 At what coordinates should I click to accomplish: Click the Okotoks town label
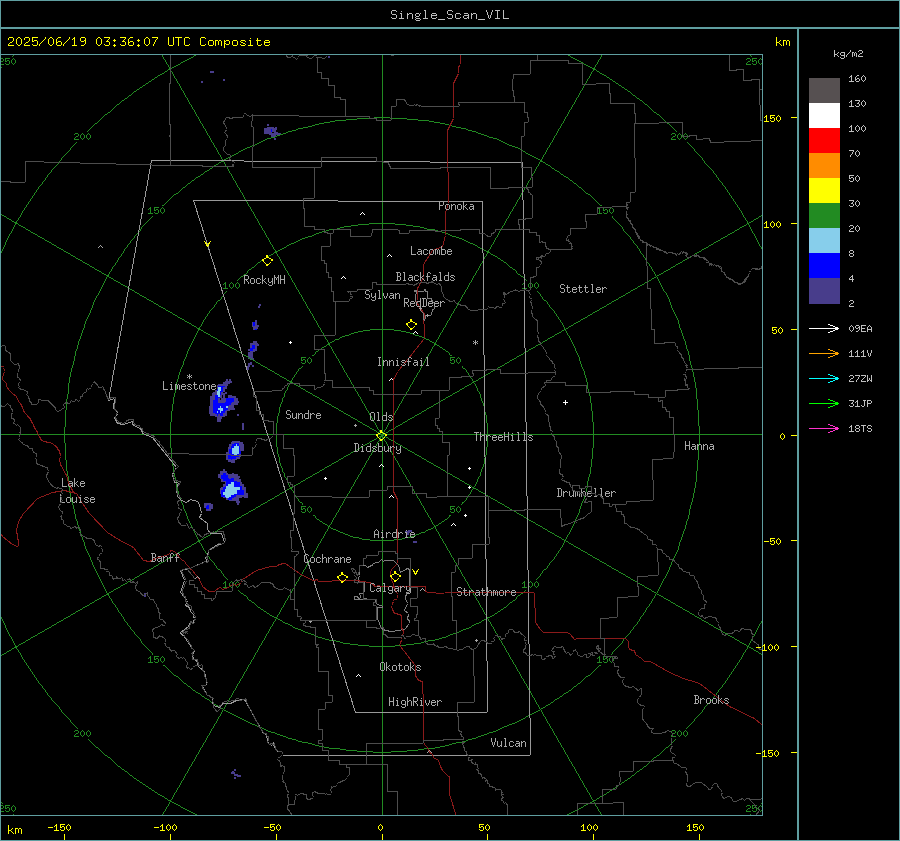coord(400,667)
